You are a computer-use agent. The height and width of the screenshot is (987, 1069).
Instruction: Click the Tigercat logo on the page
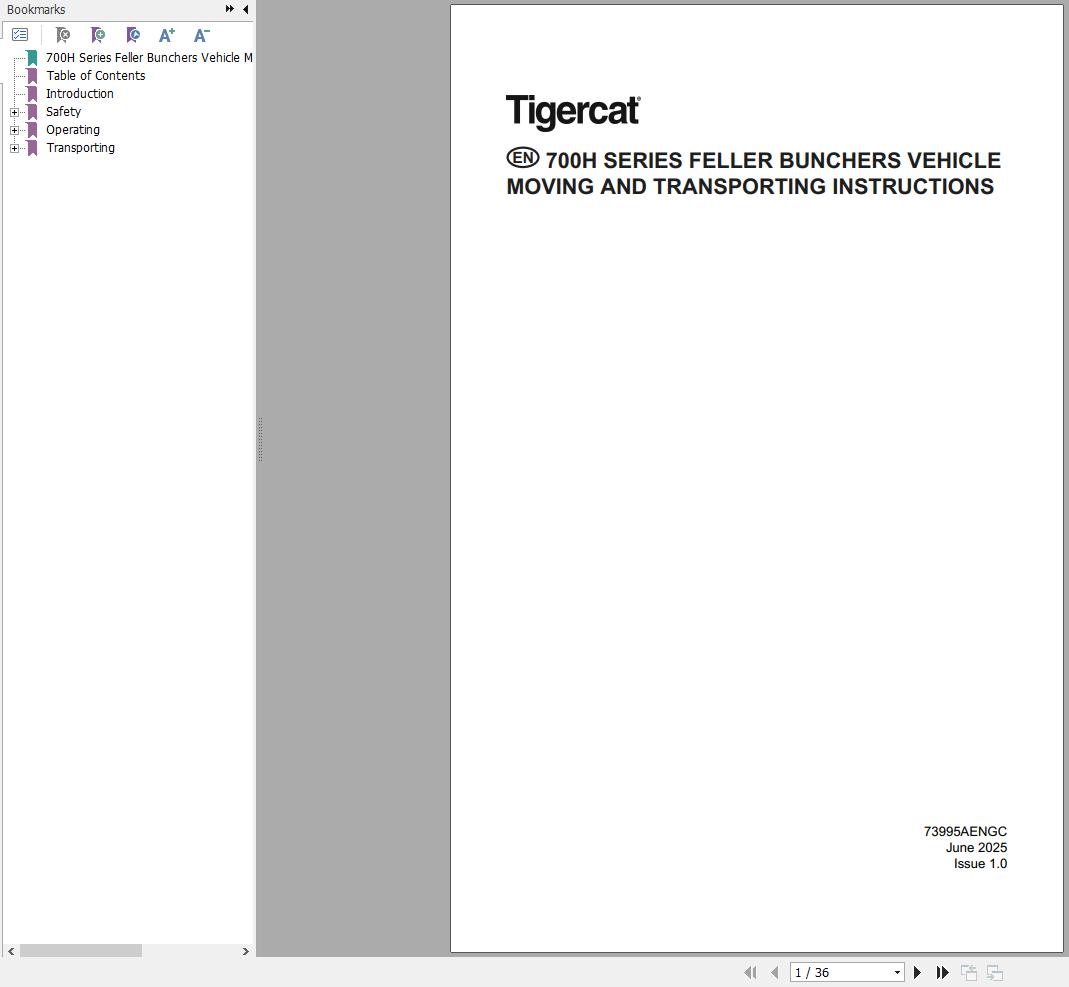click(573, 112)
